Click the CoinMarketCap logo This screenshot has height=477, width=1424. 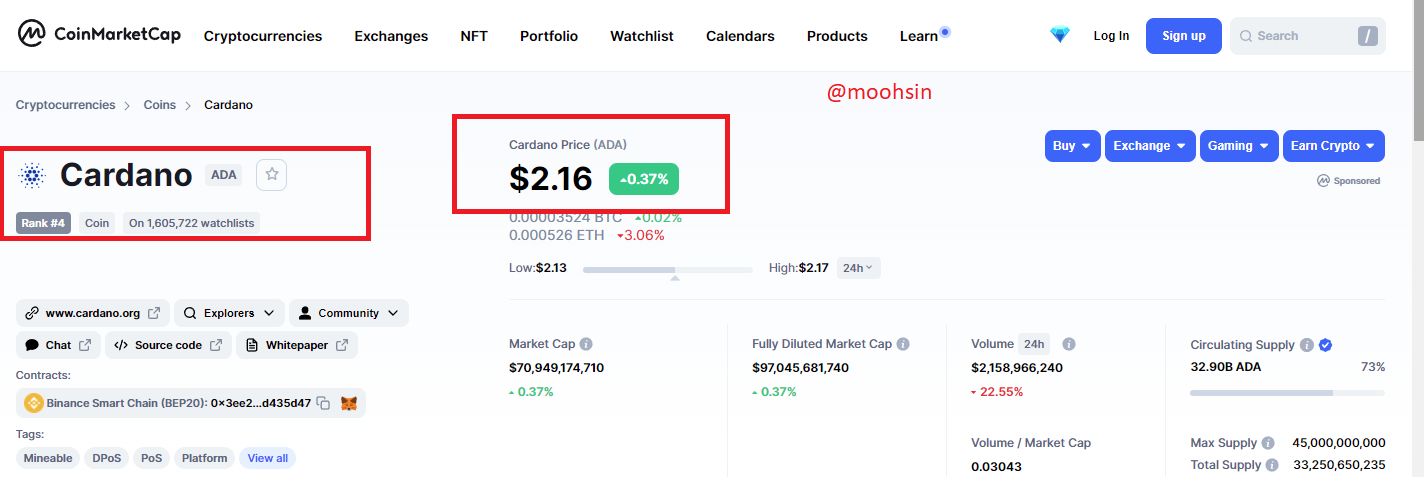pyautogui.click(x=99, y=35)
